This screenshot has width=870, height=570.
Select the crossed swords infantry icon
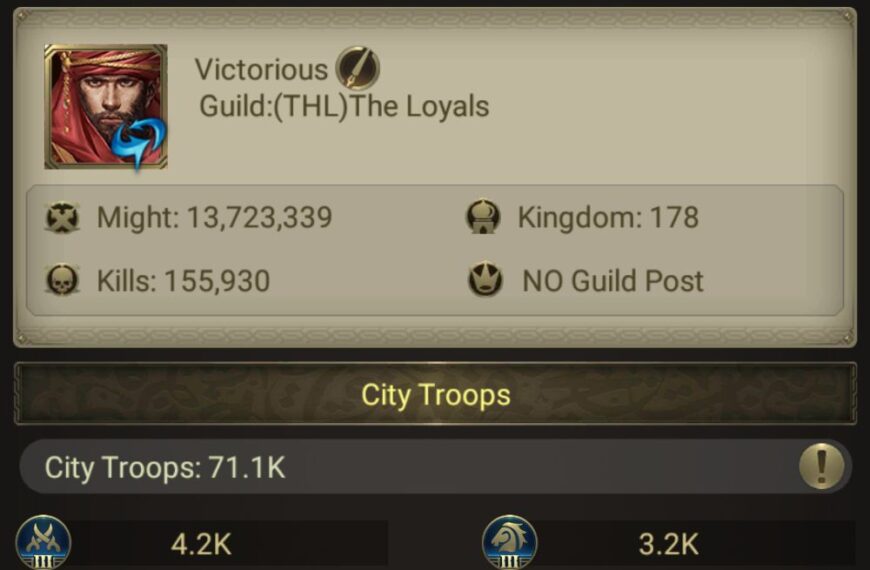click(x=43, y=542)
